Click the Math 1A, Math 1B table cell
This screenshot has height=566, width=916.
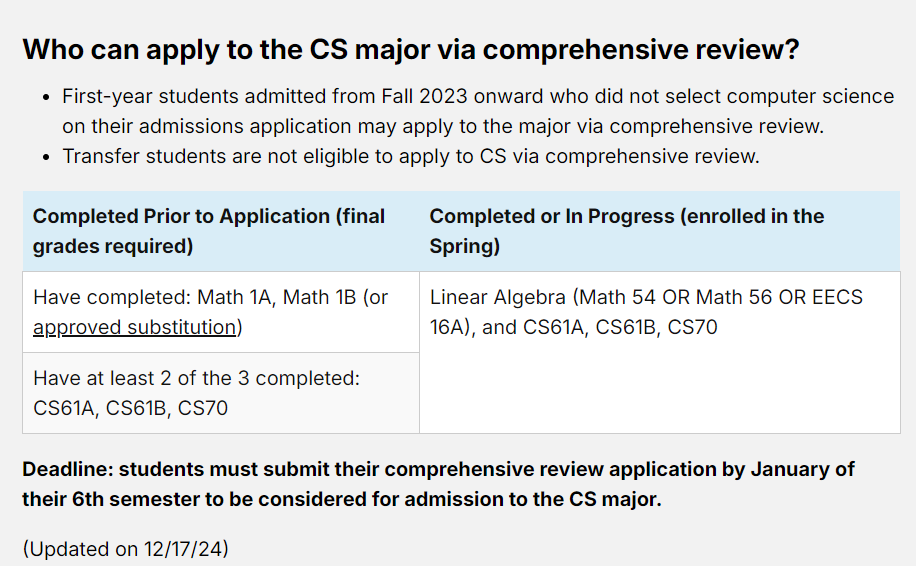pos(221,312)
